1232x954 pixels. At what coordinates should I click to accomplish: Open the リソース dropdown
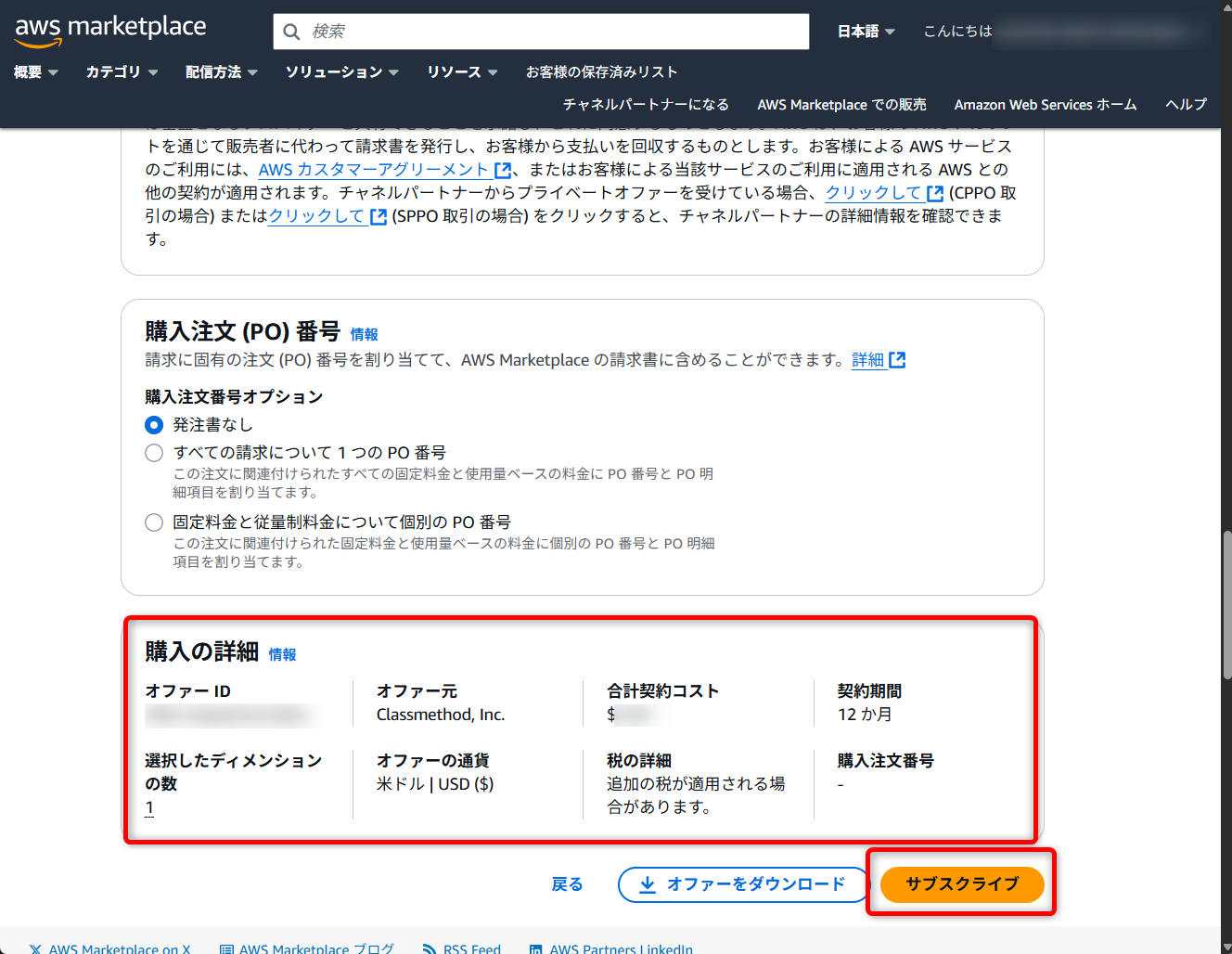point(462,71)
